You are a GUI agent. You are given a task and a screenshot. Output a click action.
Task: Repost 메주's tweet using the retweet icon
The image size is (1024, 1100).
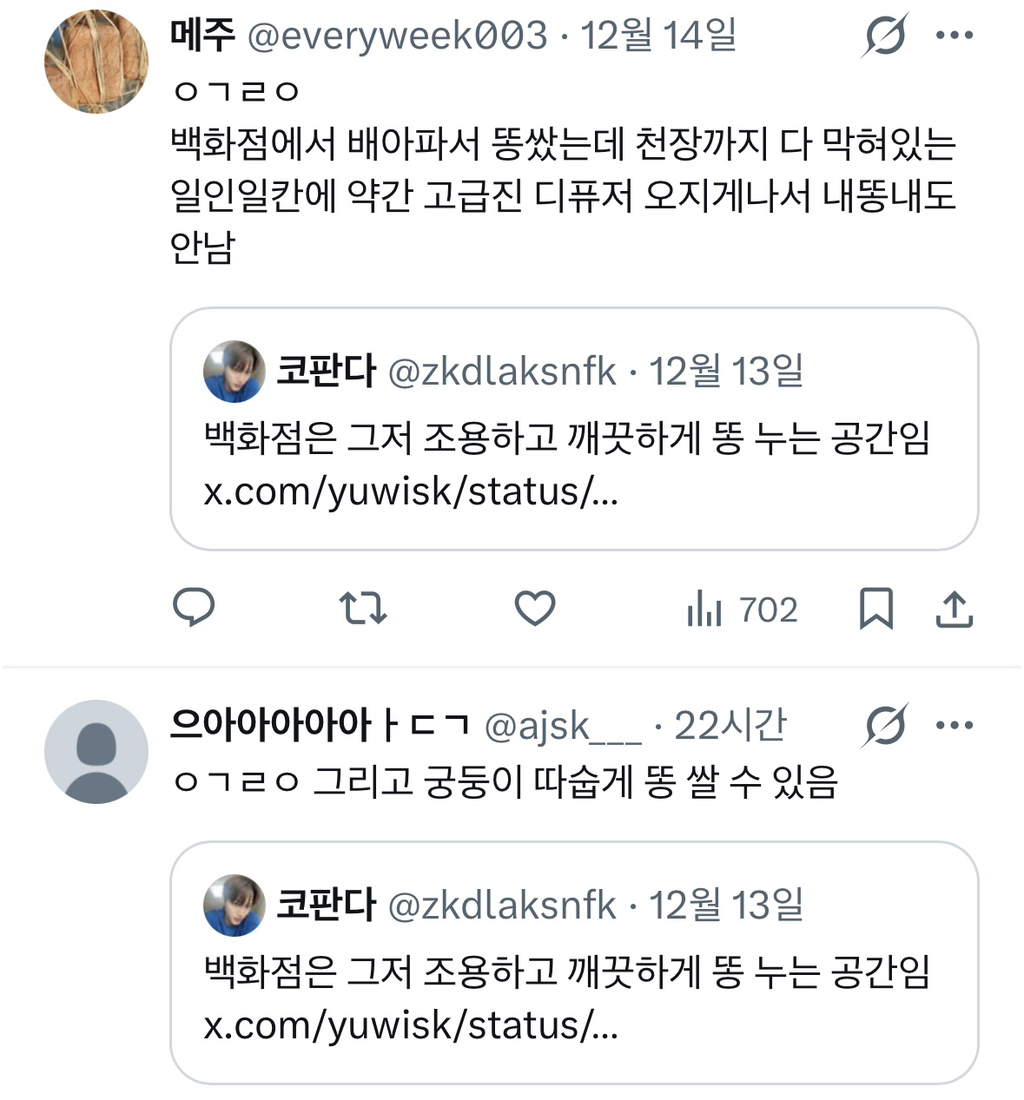click(x=364, y=608)
